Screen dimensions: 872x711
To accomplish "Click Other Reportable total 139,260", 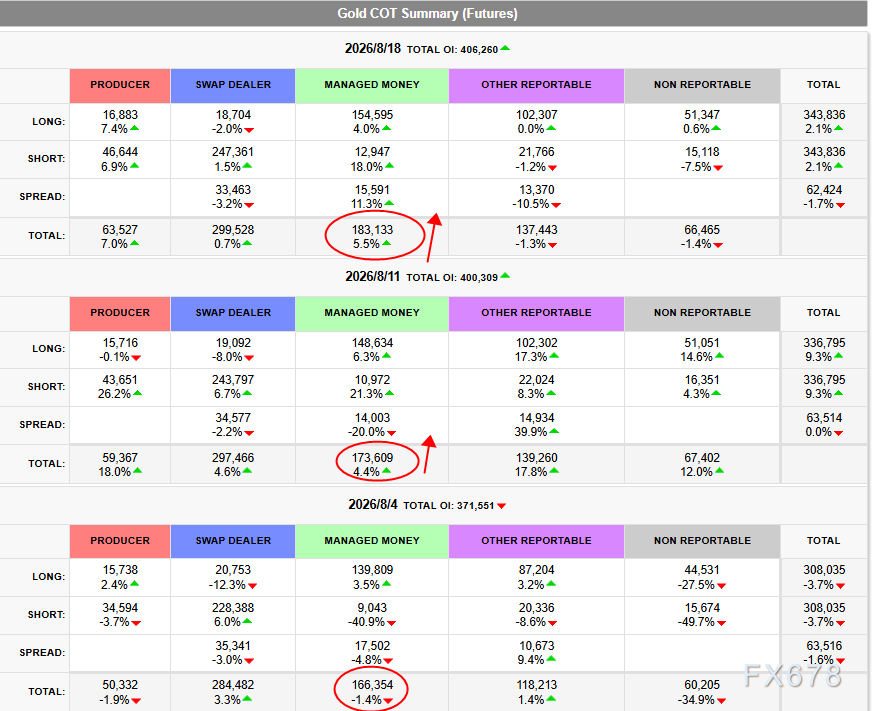I will (536, 458).
